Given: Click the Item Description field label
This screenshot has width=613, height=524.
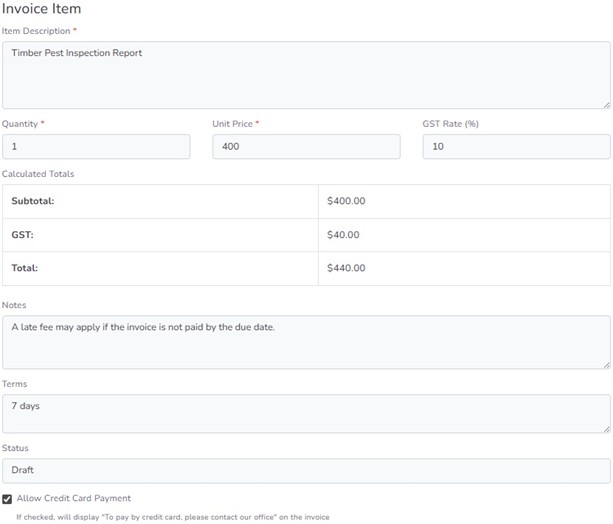Looking at the screenshot, I should (36, 31).
